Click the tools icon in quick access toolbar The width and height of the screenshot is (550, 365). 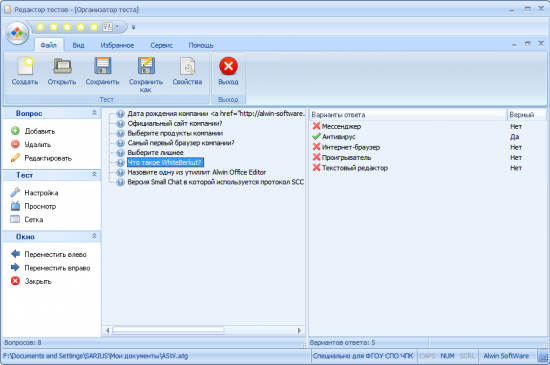click(107, 27)
